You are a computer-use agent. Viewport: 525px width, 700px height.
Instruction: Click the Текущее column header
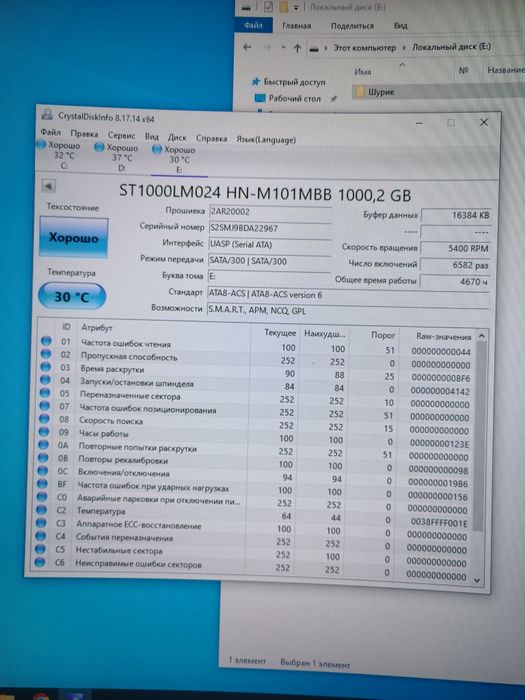[280, 333]
